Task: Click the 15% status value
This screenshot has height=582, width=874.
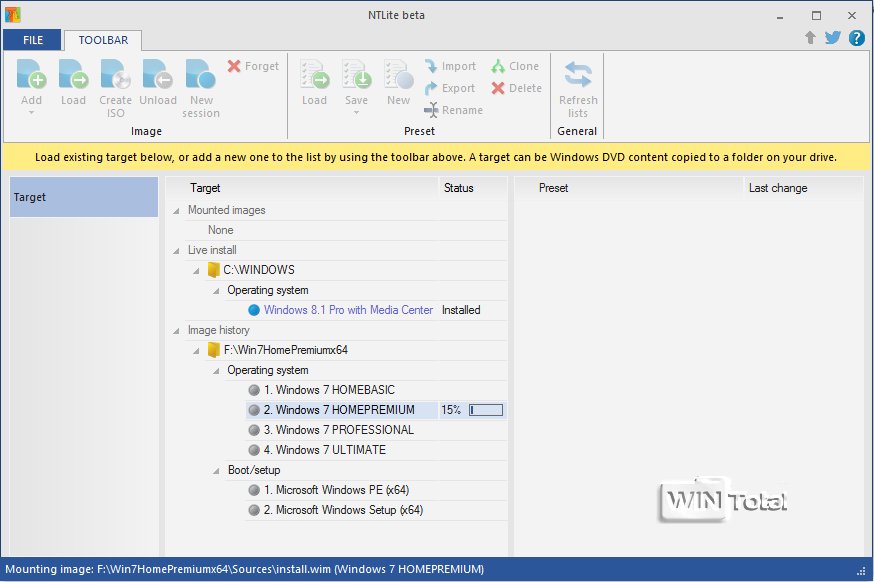Action: pyautogui.click(x=451, y=410)
